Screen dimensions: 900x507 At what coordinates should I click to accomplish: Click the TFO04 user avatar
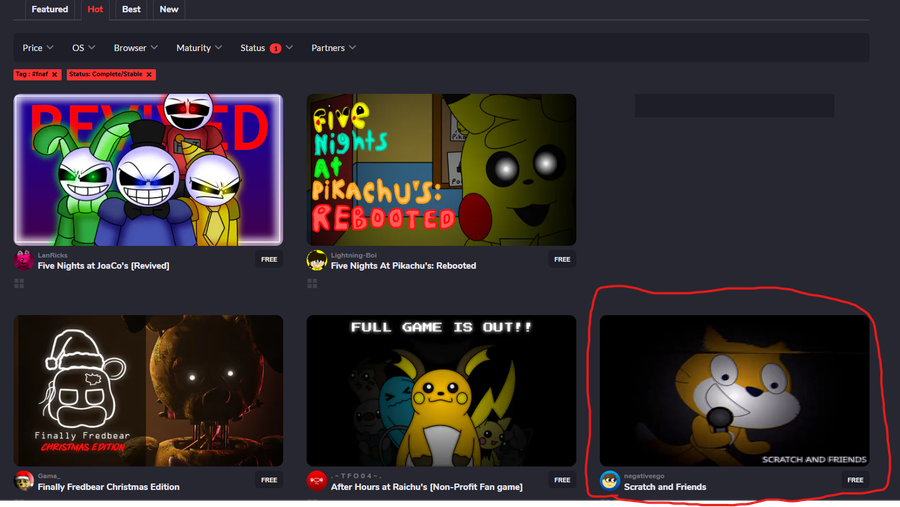[x=316, y=481]
